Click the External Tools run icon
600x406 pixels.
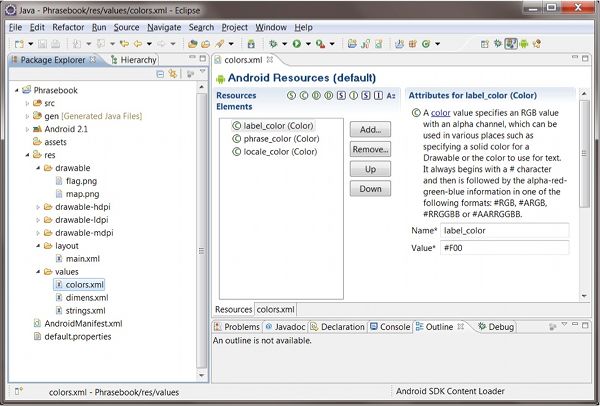click(320, 44)
